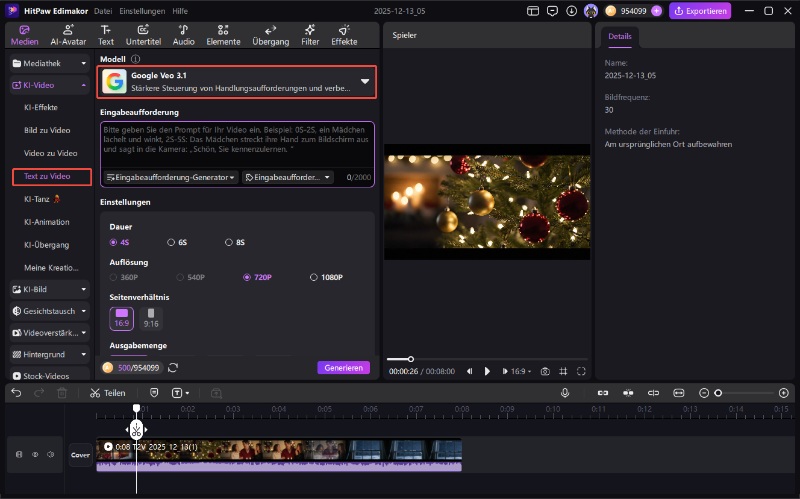Undo the last action
800x499 pixels.
(16, 393)
